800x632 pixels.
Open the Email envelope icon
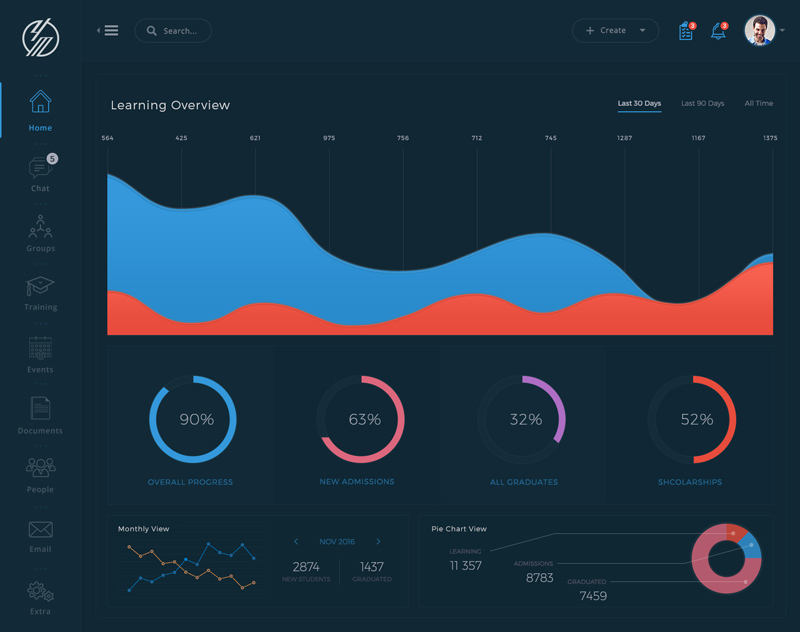(x=40, y=529)
